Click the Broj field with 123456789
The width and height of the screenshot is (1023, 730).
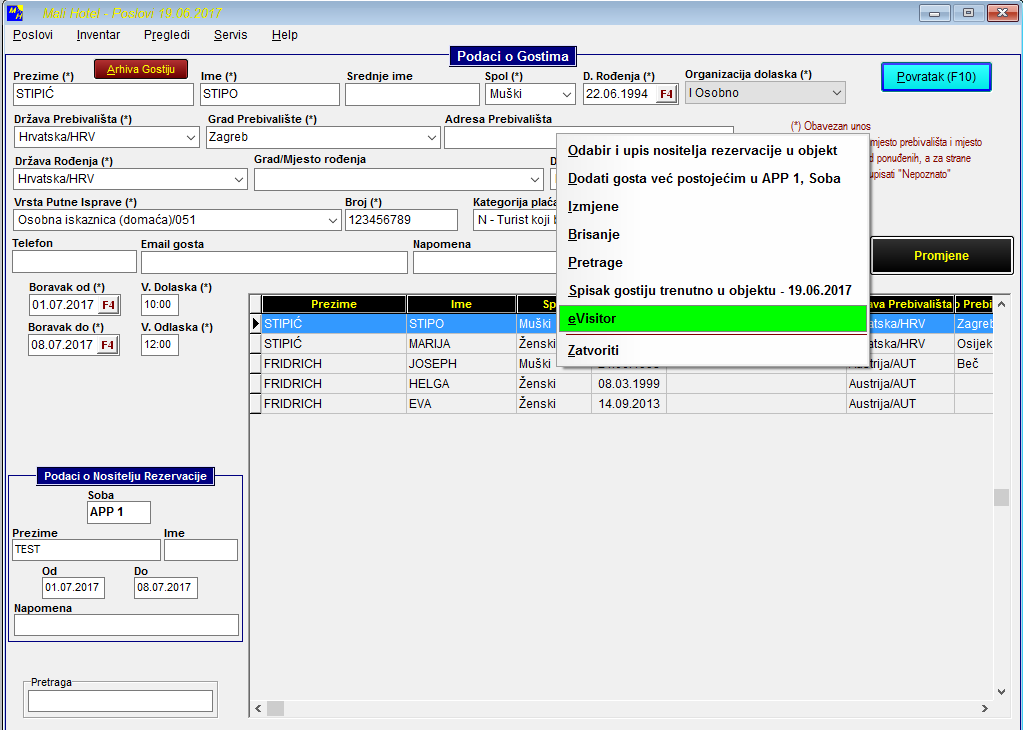(401, 220)
